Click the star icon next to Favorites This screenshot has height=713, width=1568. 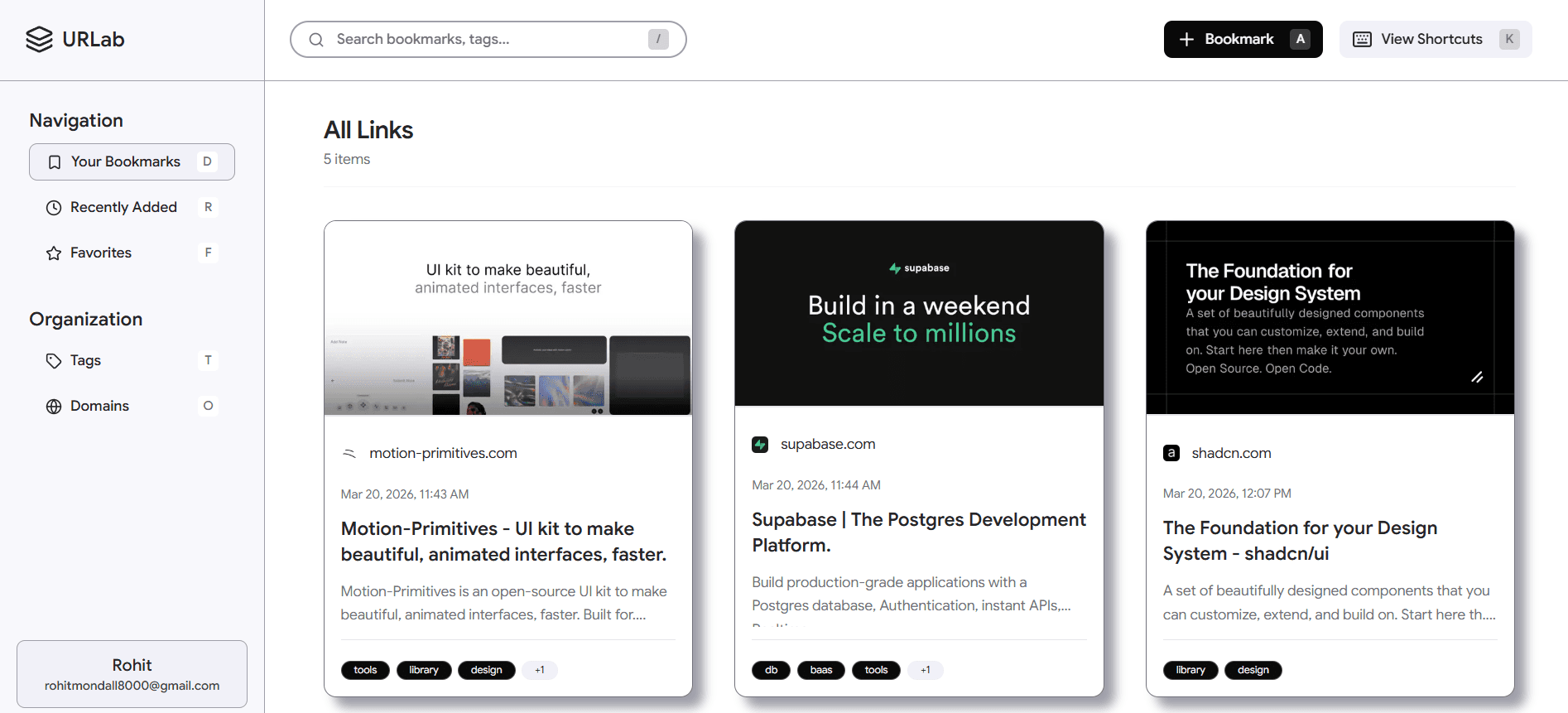pyautogui.click(x=54, y=253)
